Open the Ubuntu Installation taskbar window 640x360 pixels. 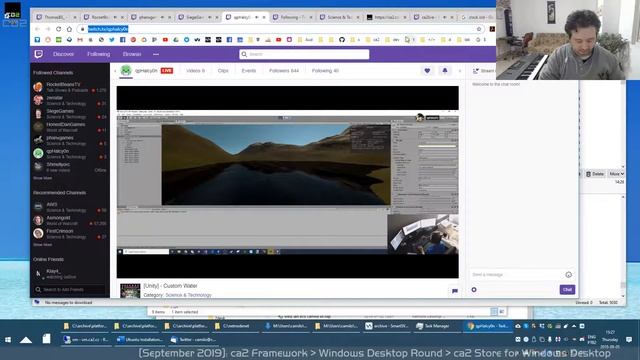point(140,339)
